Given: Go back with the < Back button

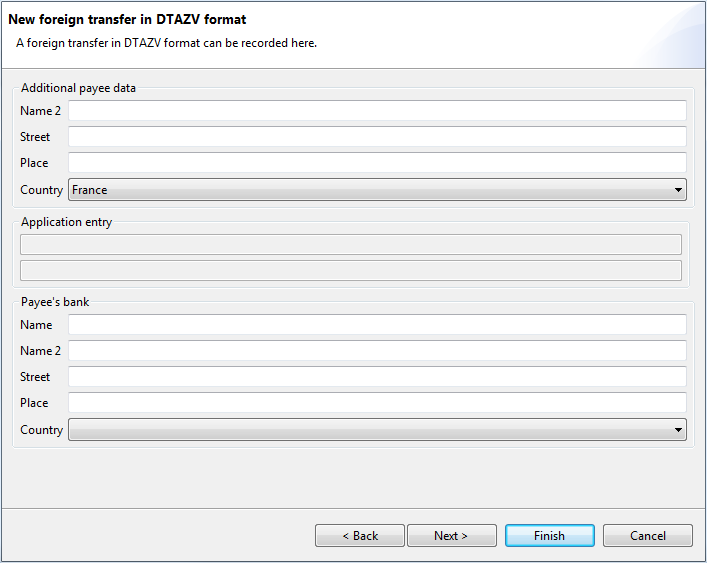Looking at the screenshot, I should click(360, 536).
